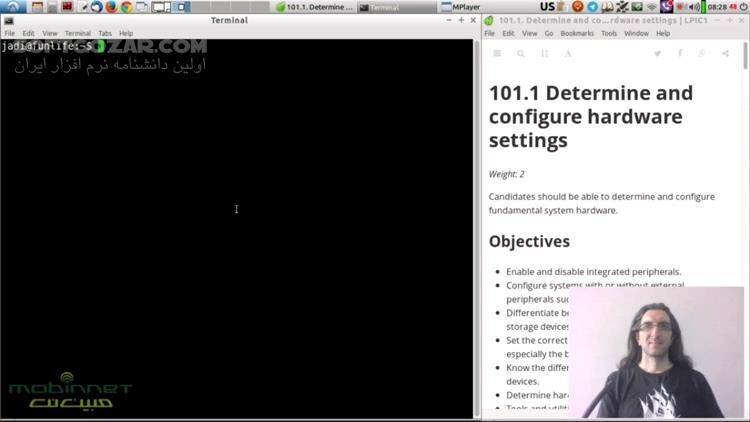The height and width of the screenshot is (422, 750).
Task: Switch to MPlayer in the taskbar
Action: 458,7
